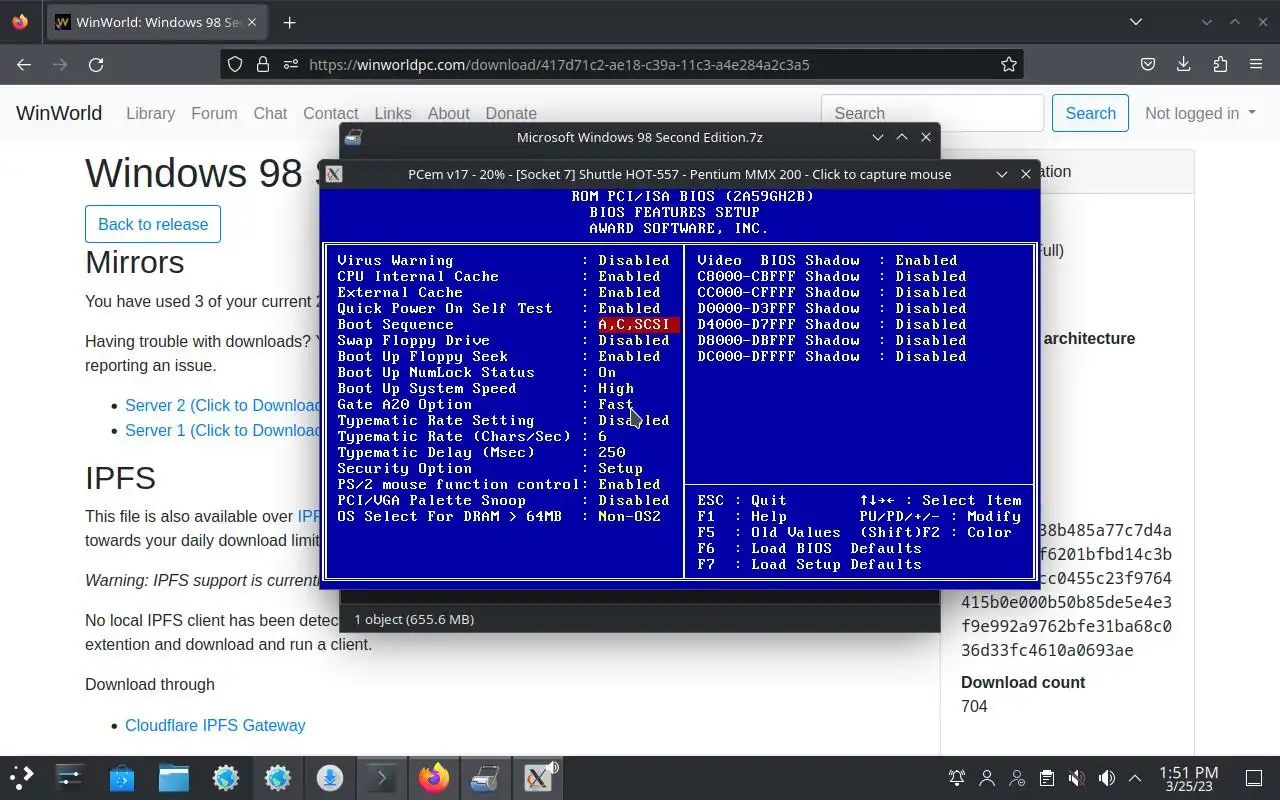Open audio volume tray icon
Viewport: 1280px width, 800px height.
click(1107, 778)
